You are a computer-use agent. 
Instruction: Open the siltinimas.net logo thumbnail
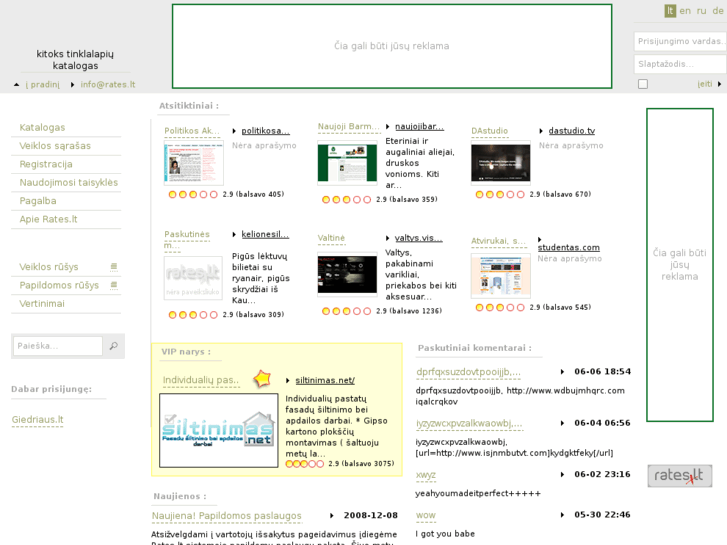(218, 430)
